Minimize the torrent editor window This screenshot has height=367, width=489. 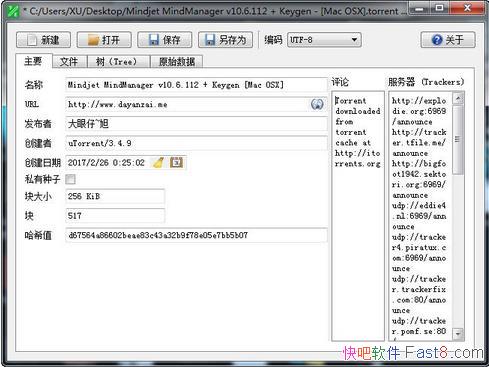(420, 8)
